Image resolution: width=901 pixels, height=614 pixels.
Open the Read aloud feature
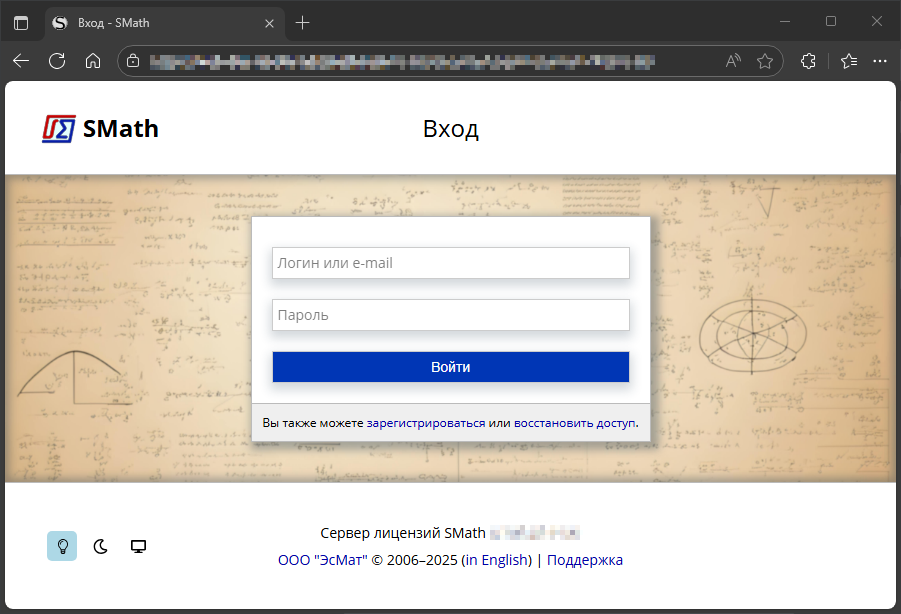point(733,61)
